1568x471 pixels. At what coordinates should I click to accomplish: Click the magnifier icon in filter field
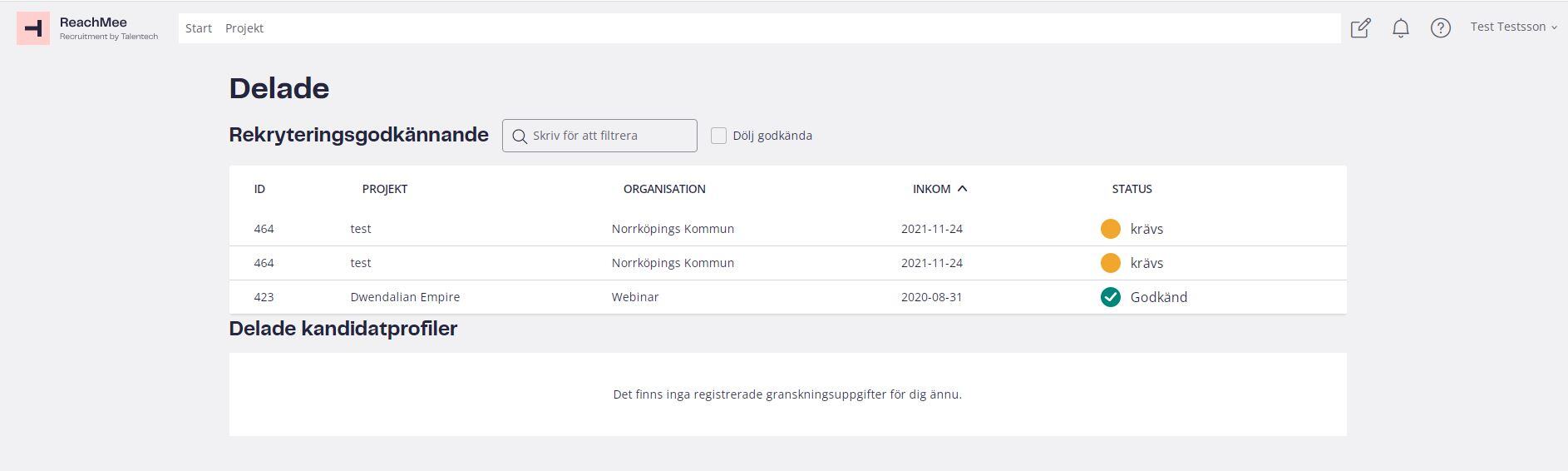pyautogui.click(x=520, y=136)
